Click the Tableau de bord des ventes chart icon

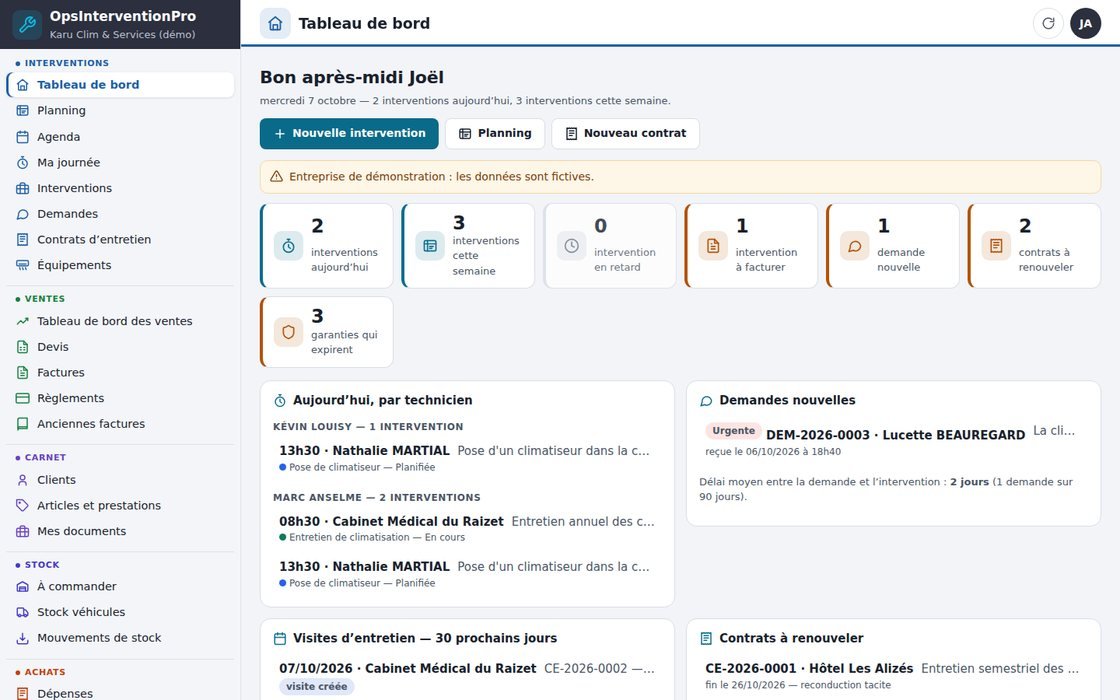coord(23,321)
